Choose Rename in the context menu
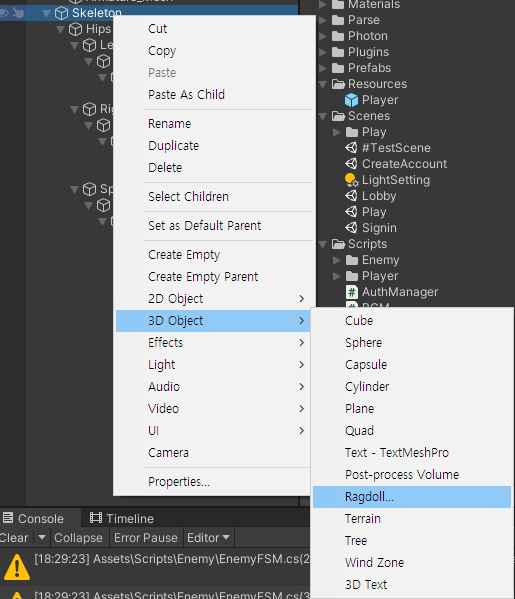This screenshot has width=515, height=599. click(213, 124)
